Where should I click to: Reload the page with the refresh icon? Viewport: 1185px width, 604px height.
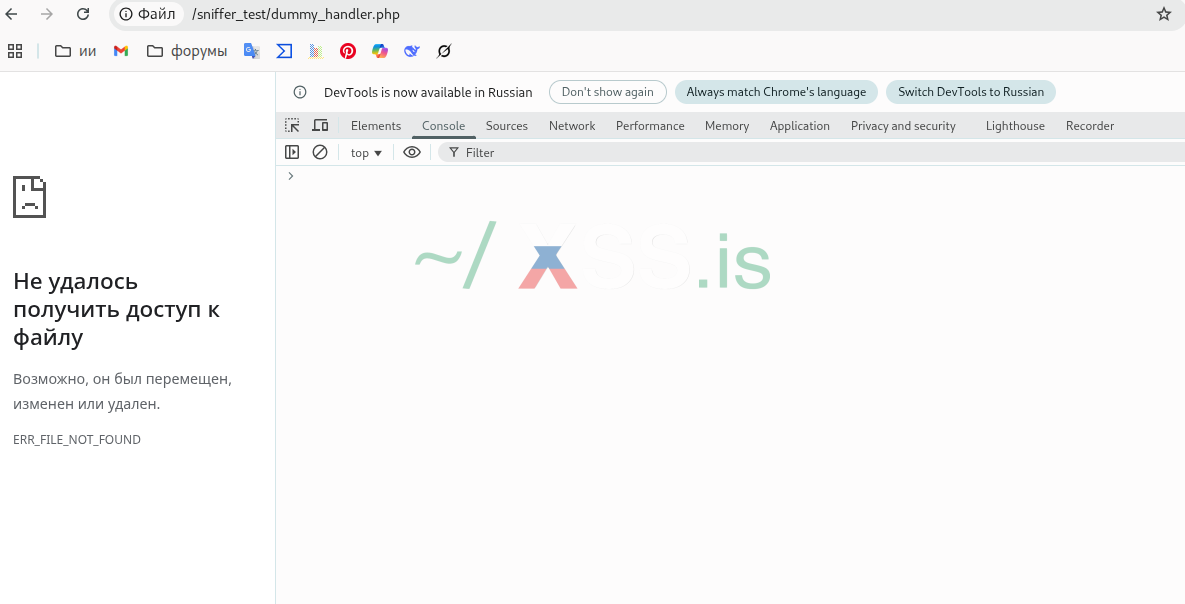pos(83,14)
